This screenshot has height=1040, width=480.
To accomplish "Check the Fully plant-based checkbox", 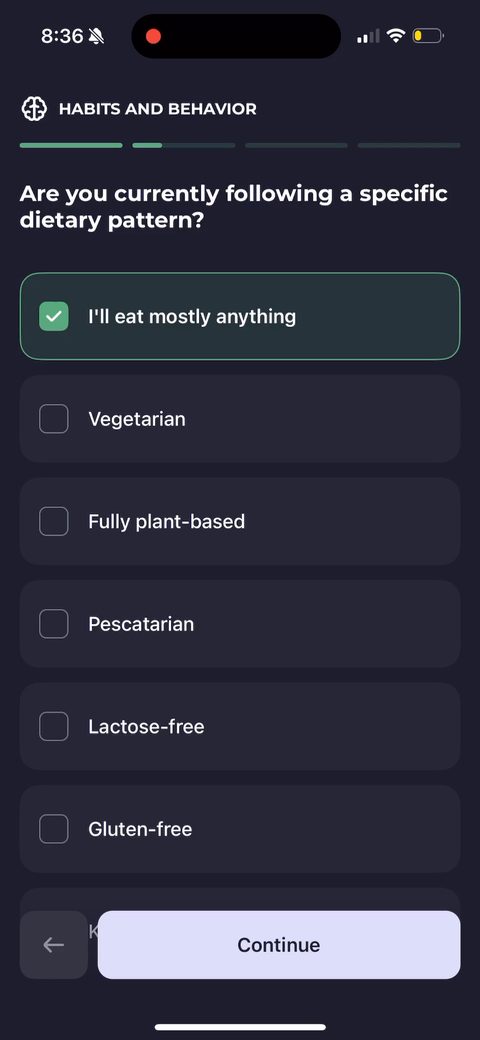I will click(54, 521).
